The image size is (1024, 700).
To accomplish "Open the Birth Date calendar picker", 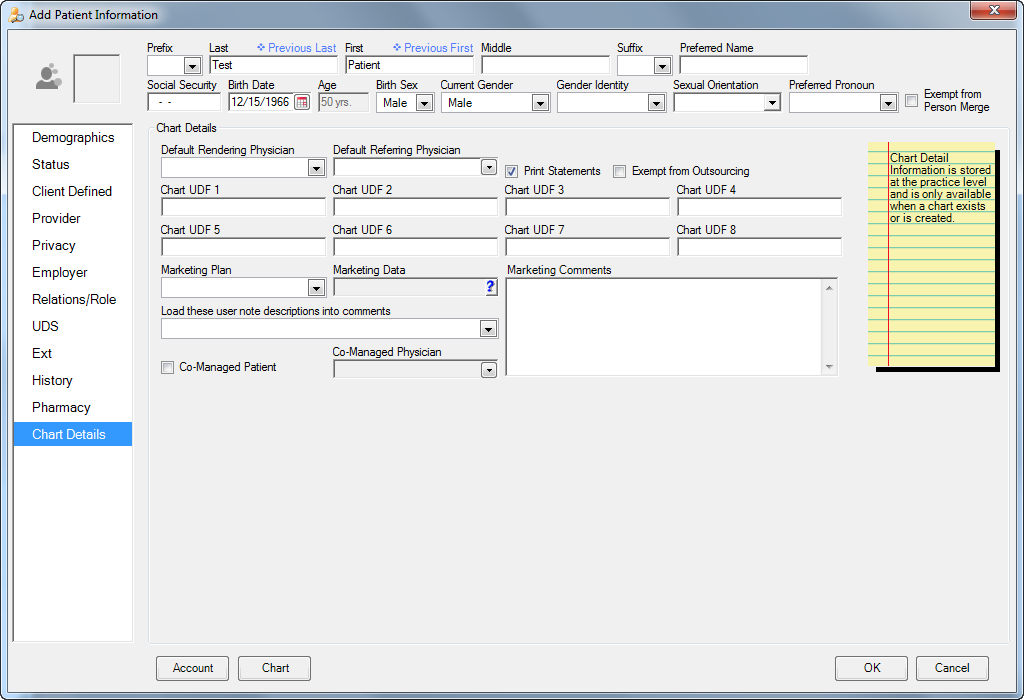I will [302, 103].
